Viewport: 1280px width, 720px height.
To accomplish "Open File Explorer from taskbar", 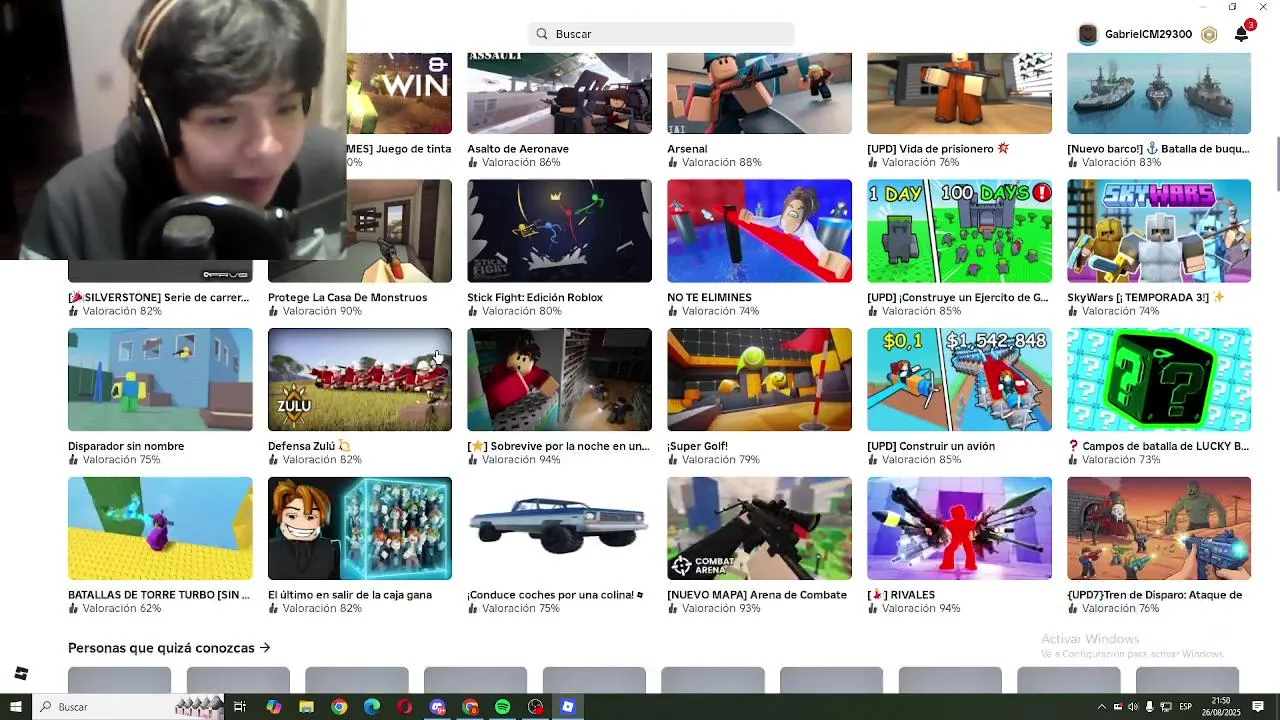I will click(x=307, y=707).
